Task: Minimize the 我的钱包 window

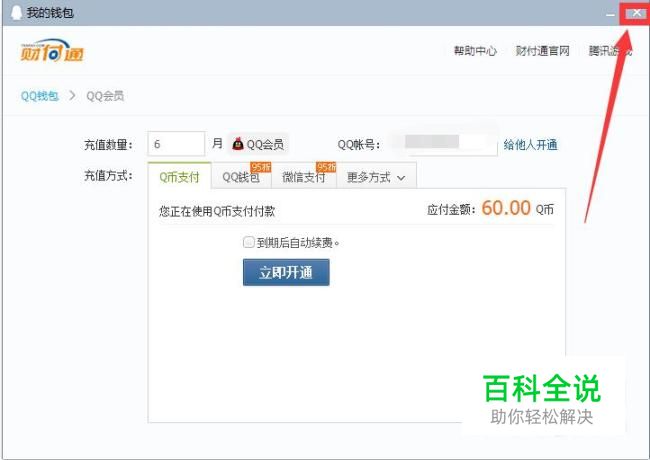Action: [x=610, y=14]
